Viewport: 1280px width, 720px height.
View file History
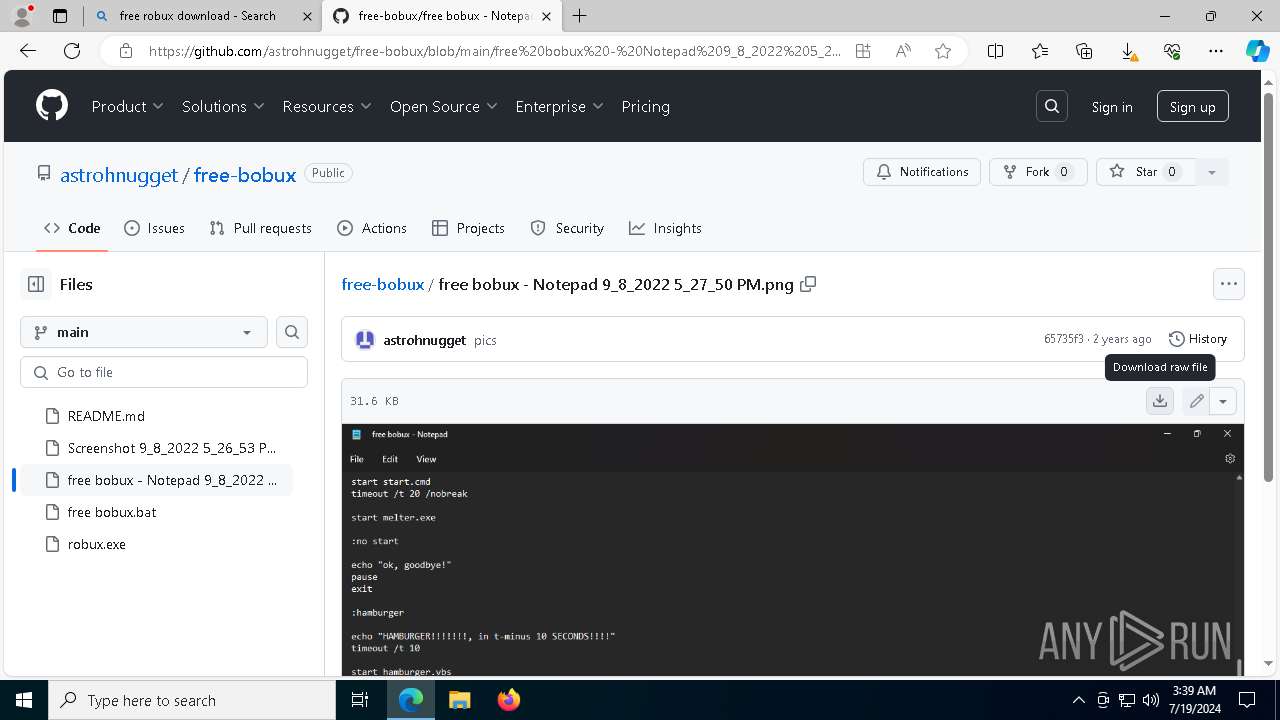pyautogui.click(x=1198, y=339)
